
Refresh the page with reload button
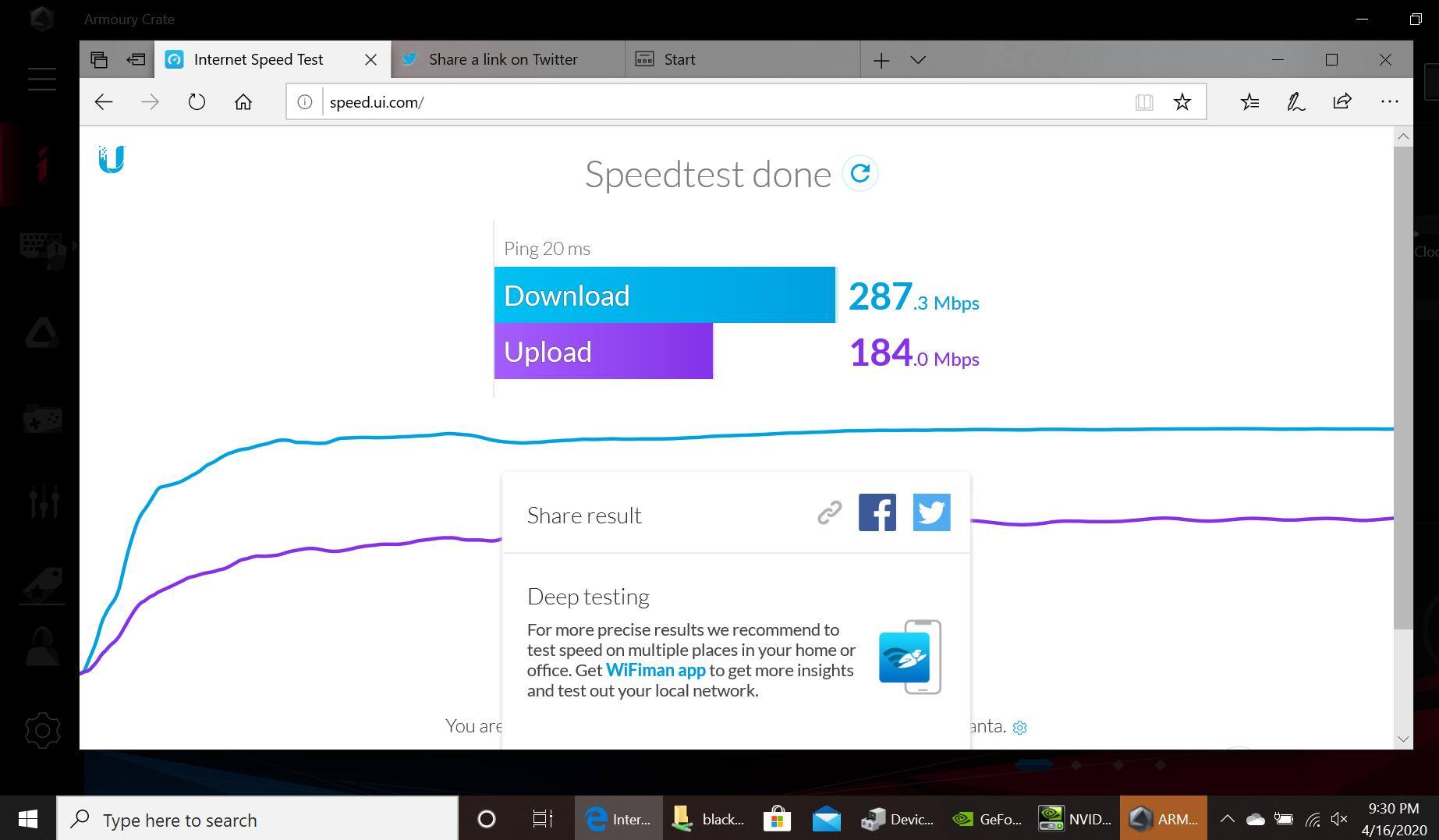point(197,102)
